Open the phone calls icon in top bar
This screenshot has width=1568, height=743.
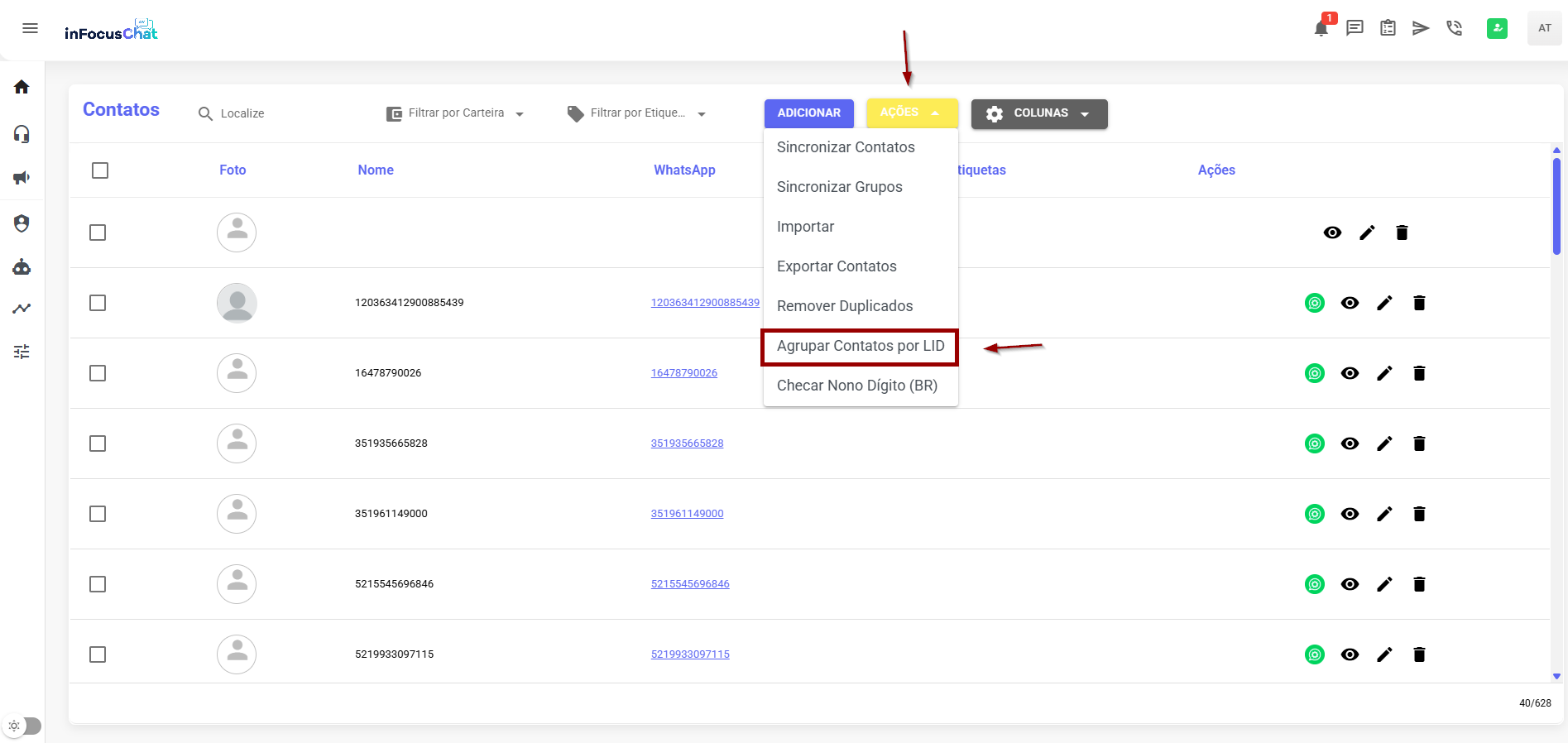(x=1454, y=29)
